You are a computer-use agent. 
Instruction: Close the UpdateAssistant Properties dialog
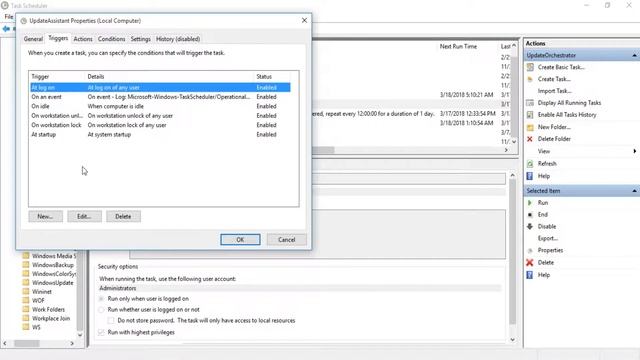coord(304,20)
